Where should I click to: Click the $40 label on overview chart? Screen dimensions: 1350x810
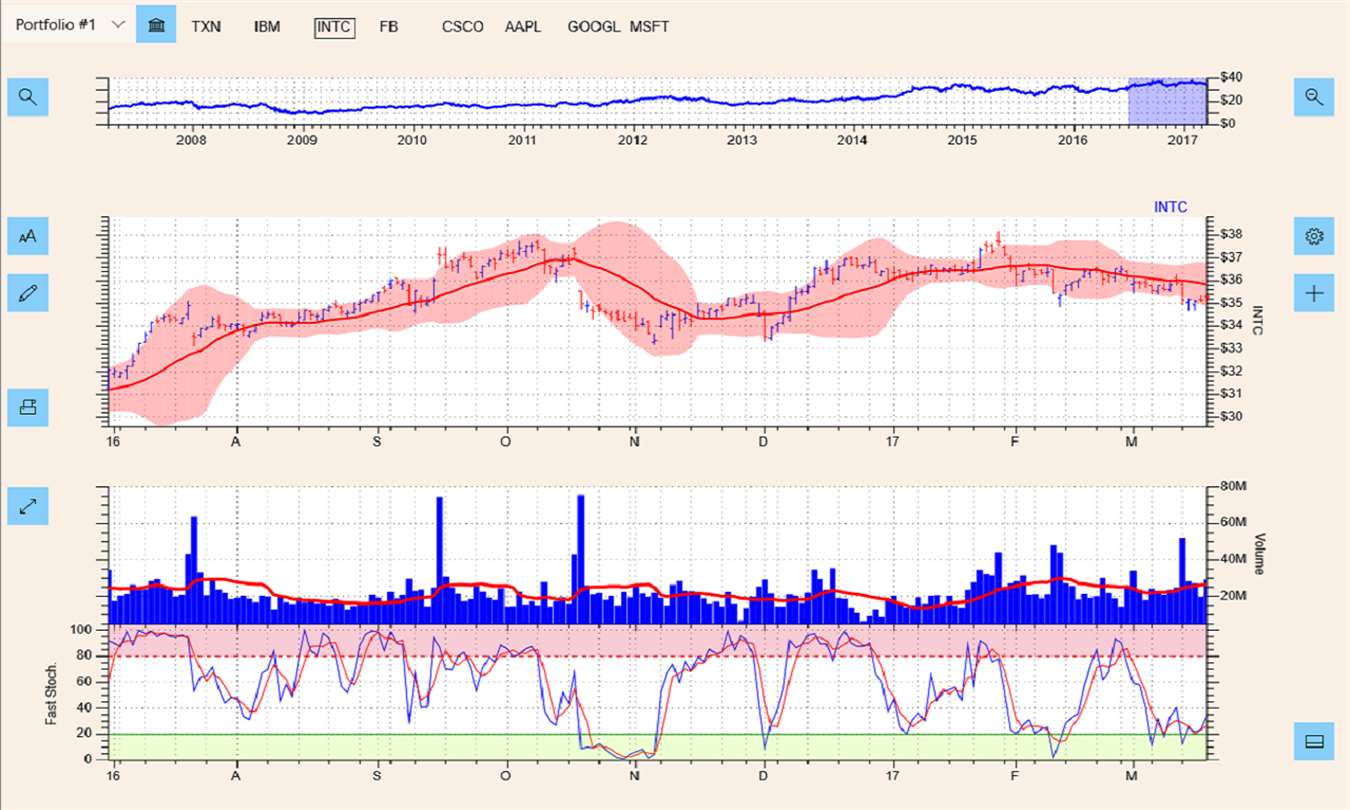pos(1231,77)
